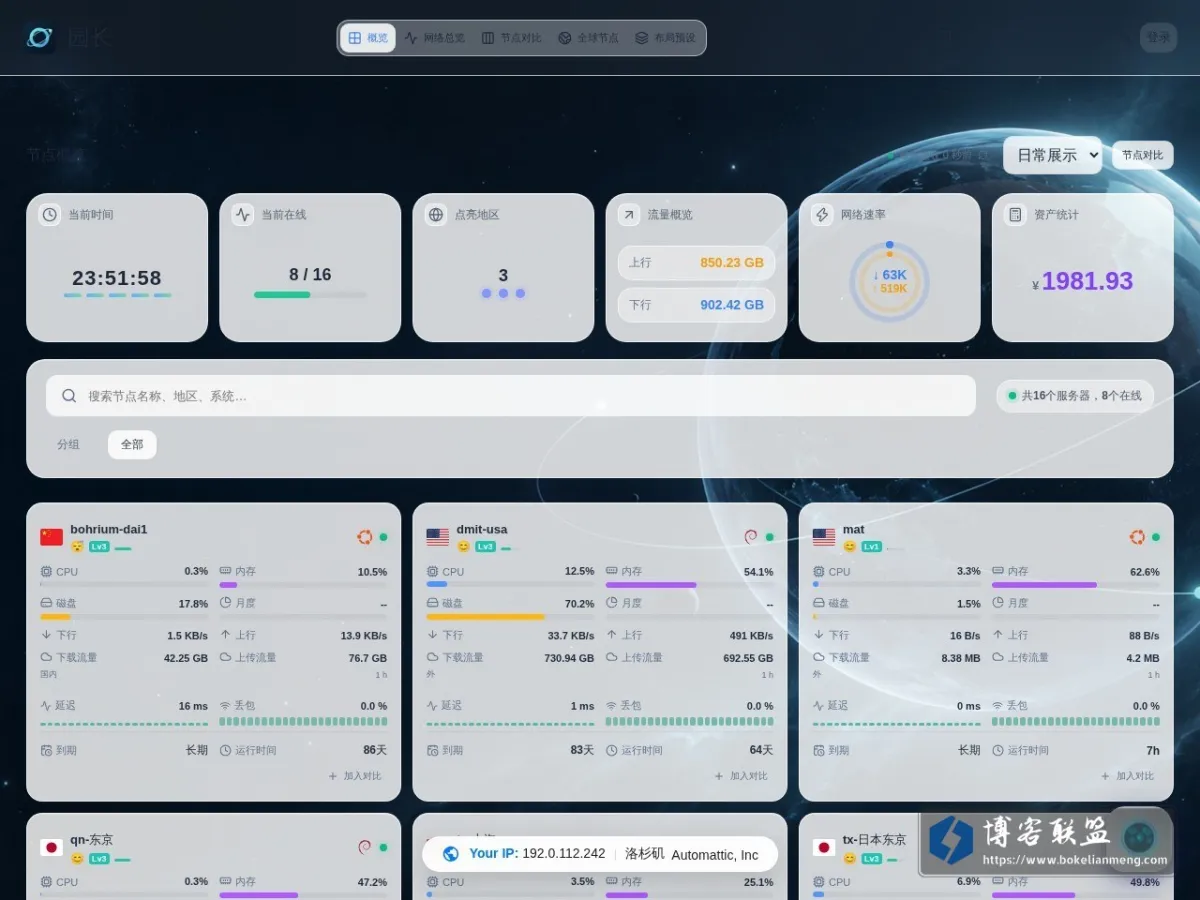Click the Debian OS icon on qn-东京 card
The width and height of the screenshot is (1200, 900).
tap(365, 847)
